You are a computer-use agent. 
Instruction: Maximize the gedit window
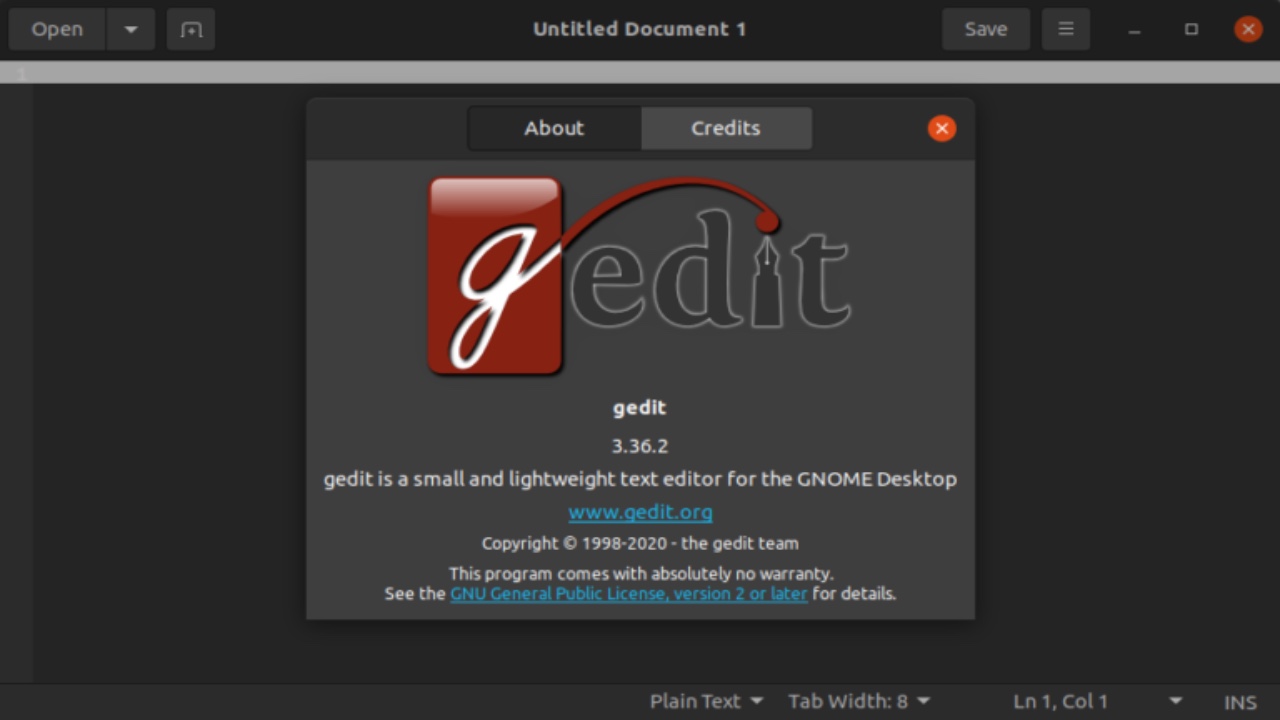[1191, 30]
